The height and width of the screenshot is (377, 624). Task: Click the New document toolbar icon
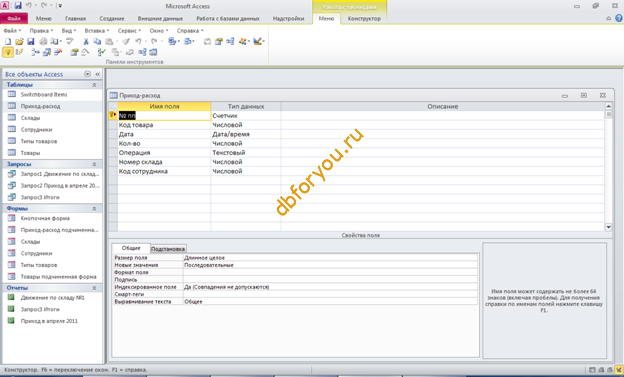pyautogui.click(x=8, y=41)
